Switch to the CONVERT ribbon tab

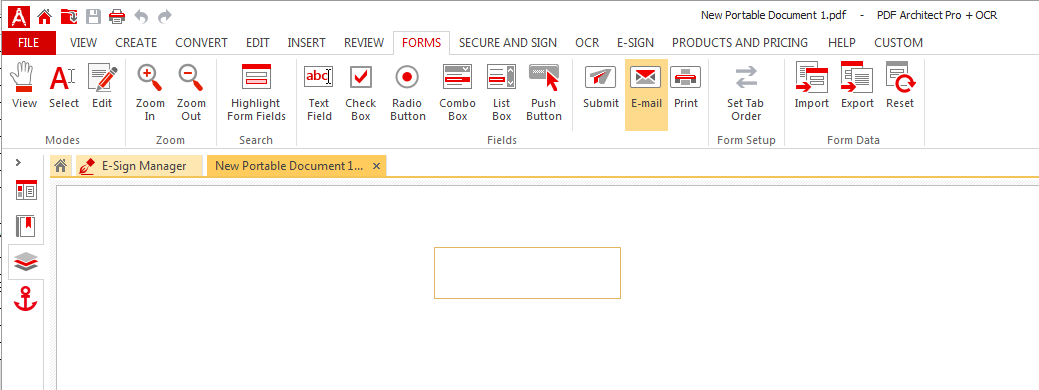click(x=201, y=43)
